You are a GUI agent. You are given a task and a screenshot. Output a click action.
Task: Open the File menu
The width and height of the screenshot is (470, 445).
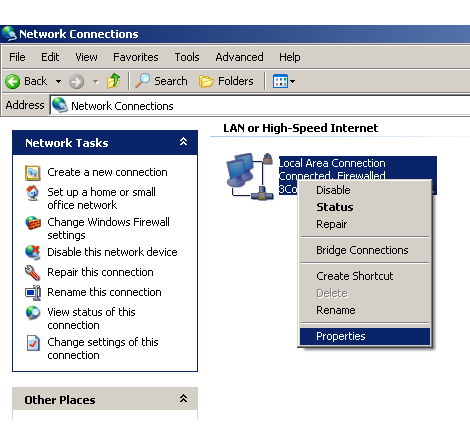tap(17, 57)
